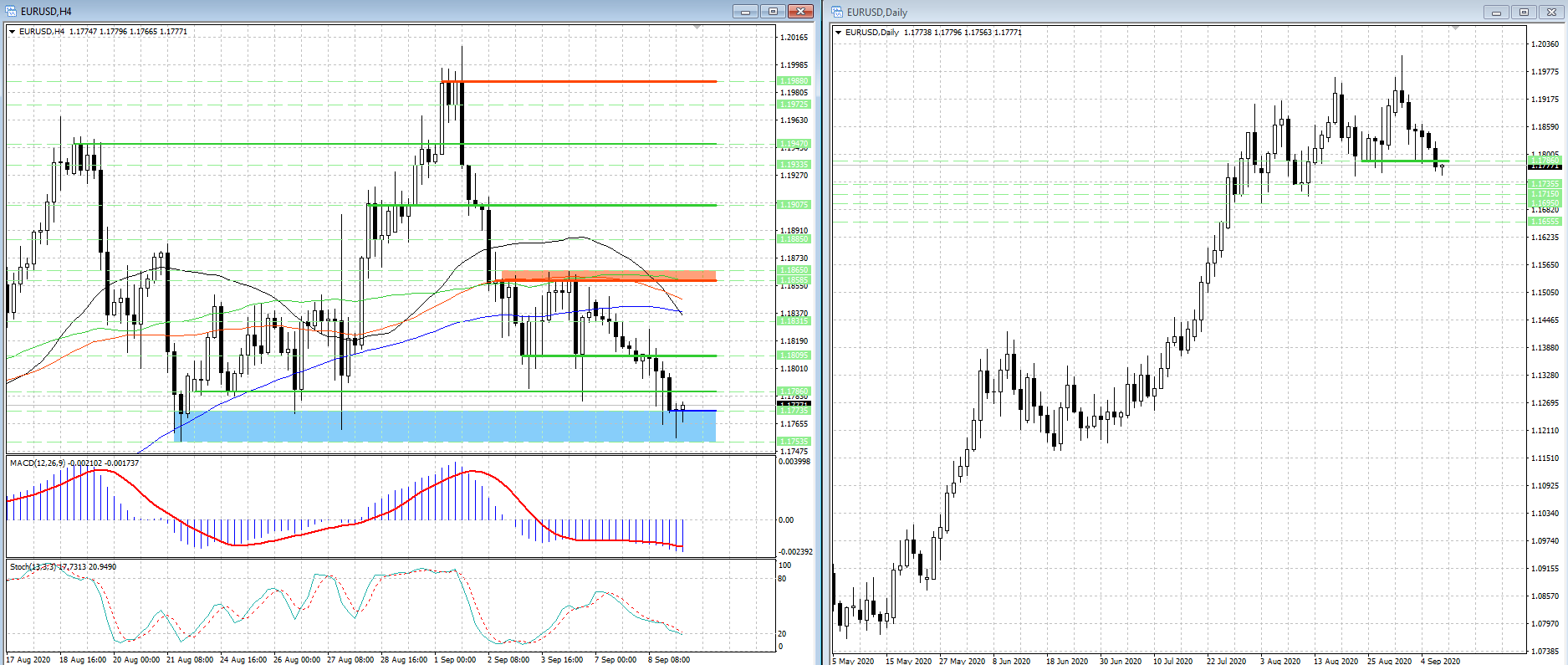Expand the triangle beside EURUSD,Daily chart label
This screenshot has height=665, width=1568.
[x=839, y=33]
